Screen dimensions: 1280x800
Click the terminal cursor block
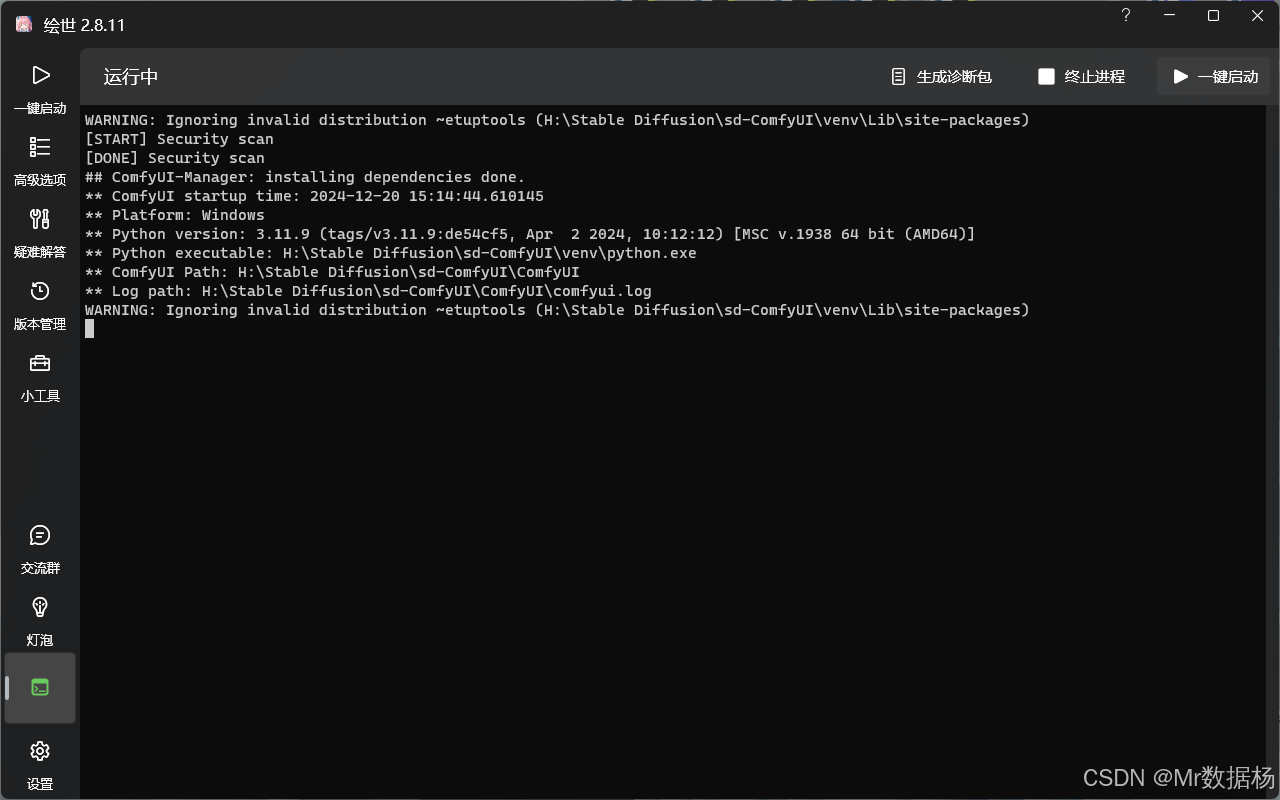tap(89, 328)
